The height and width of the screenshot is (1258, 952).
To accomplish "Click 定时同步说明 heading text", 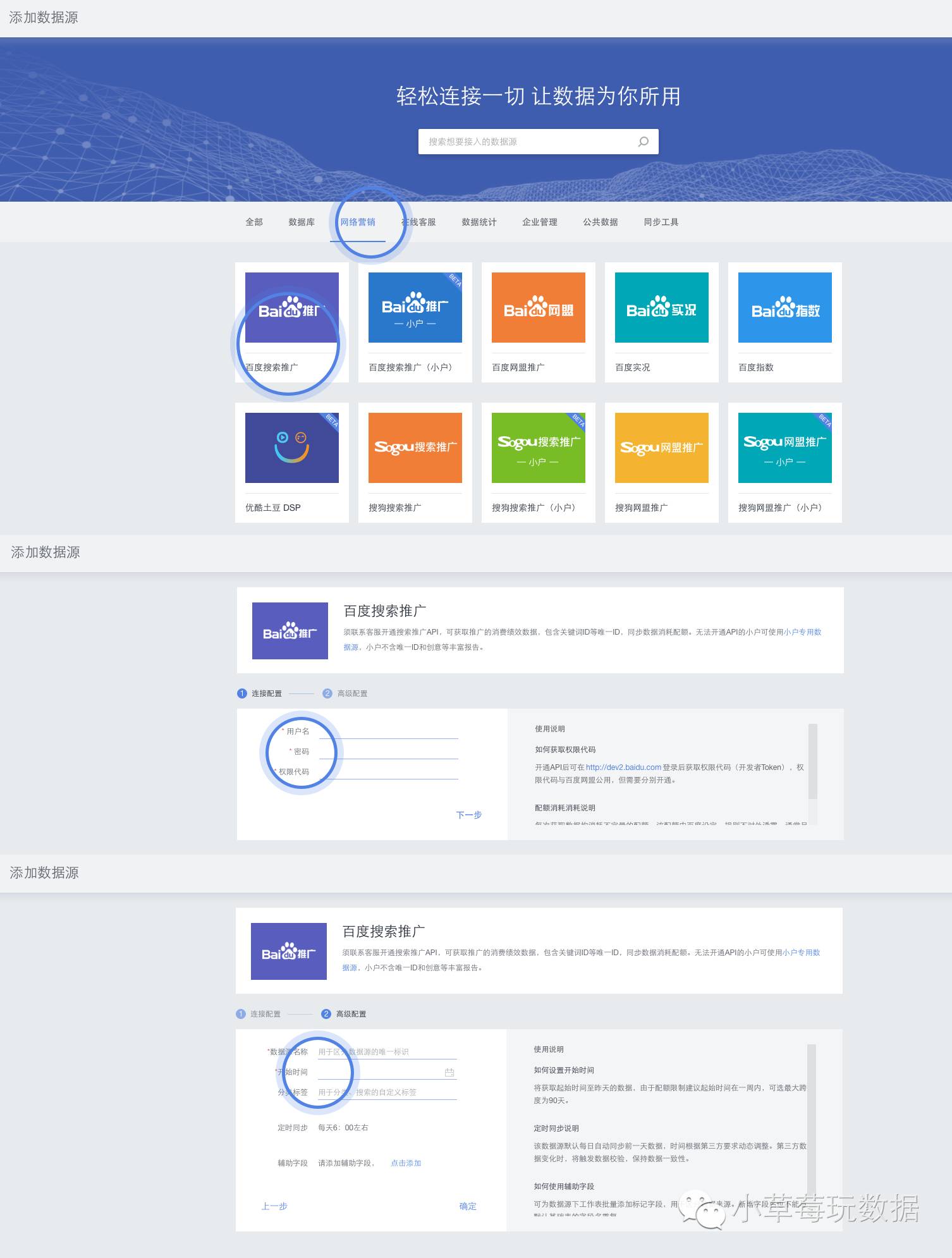I will click(x=556, y=1128).
